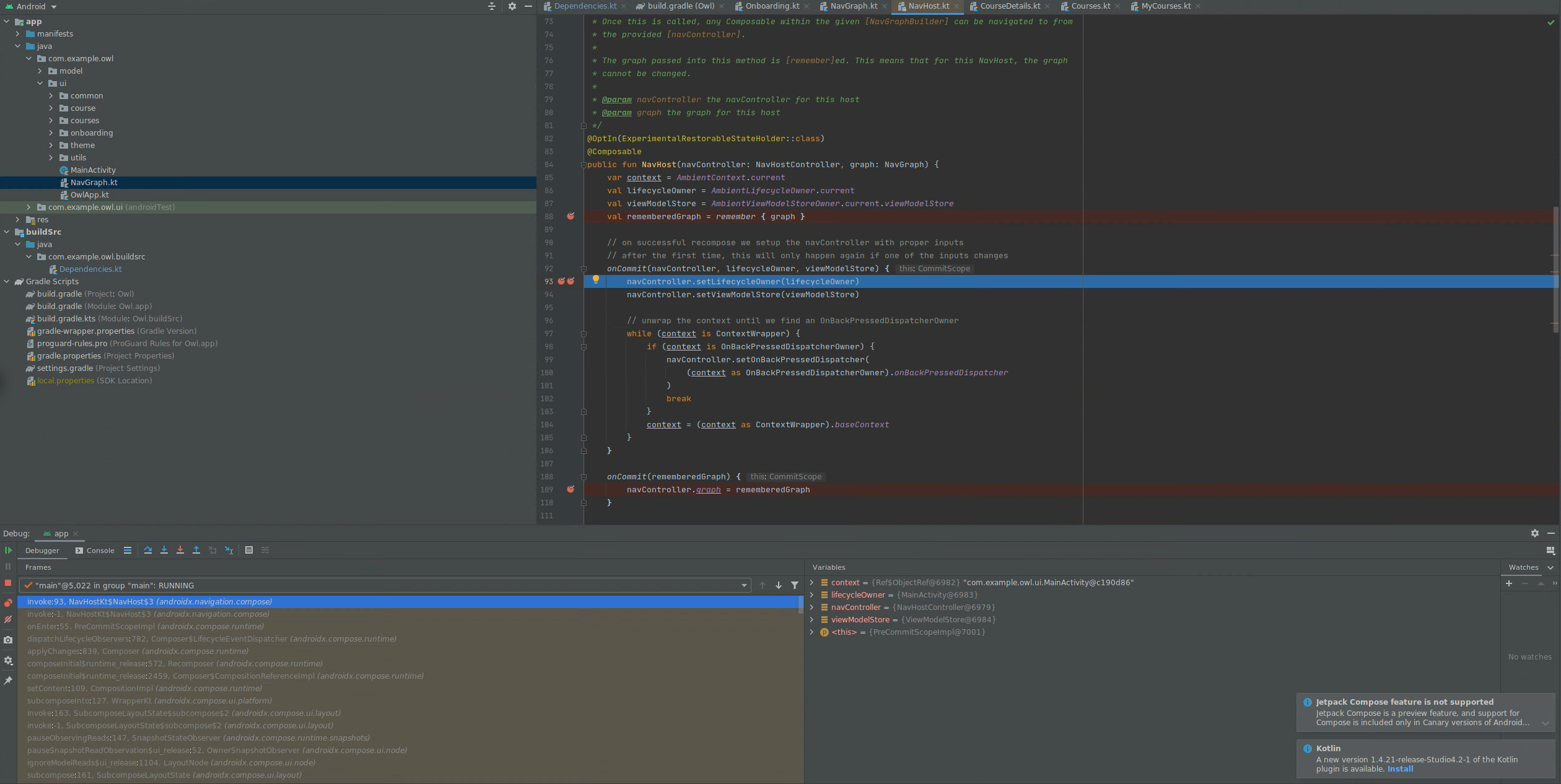The image size is (1561, 784).
Task: Click the intention lightbulb on line 93
Action: [595, 280]
